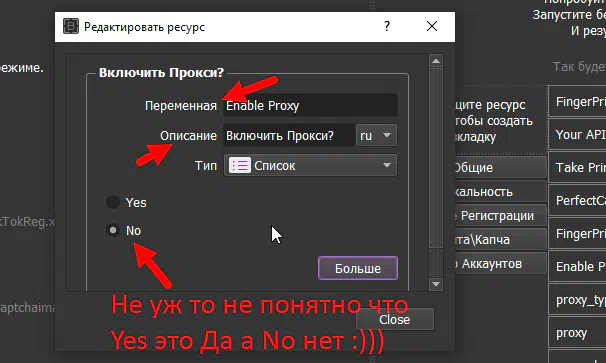Open the Тип dropdown showing Список

[310, 165]
